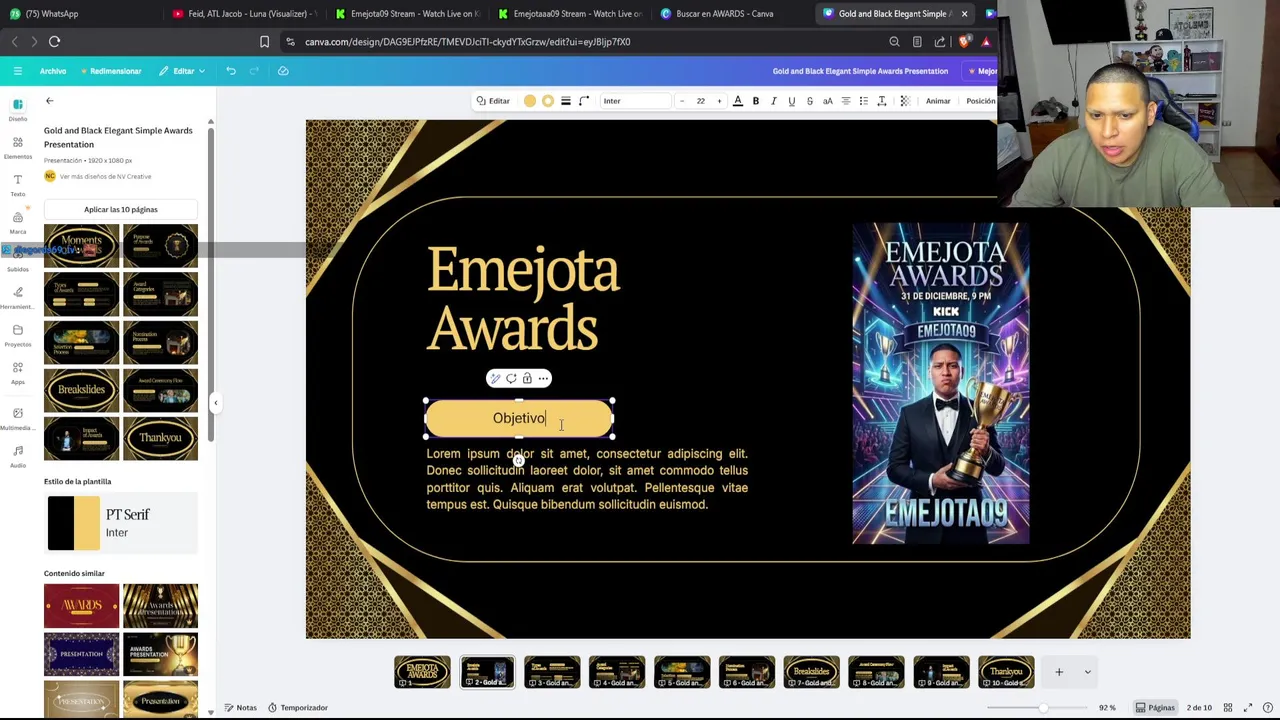The height and width of the screenshot is (720, 1280).
Task: Select the Breakslides template thumbnail
Action: [x=81, y=390]
